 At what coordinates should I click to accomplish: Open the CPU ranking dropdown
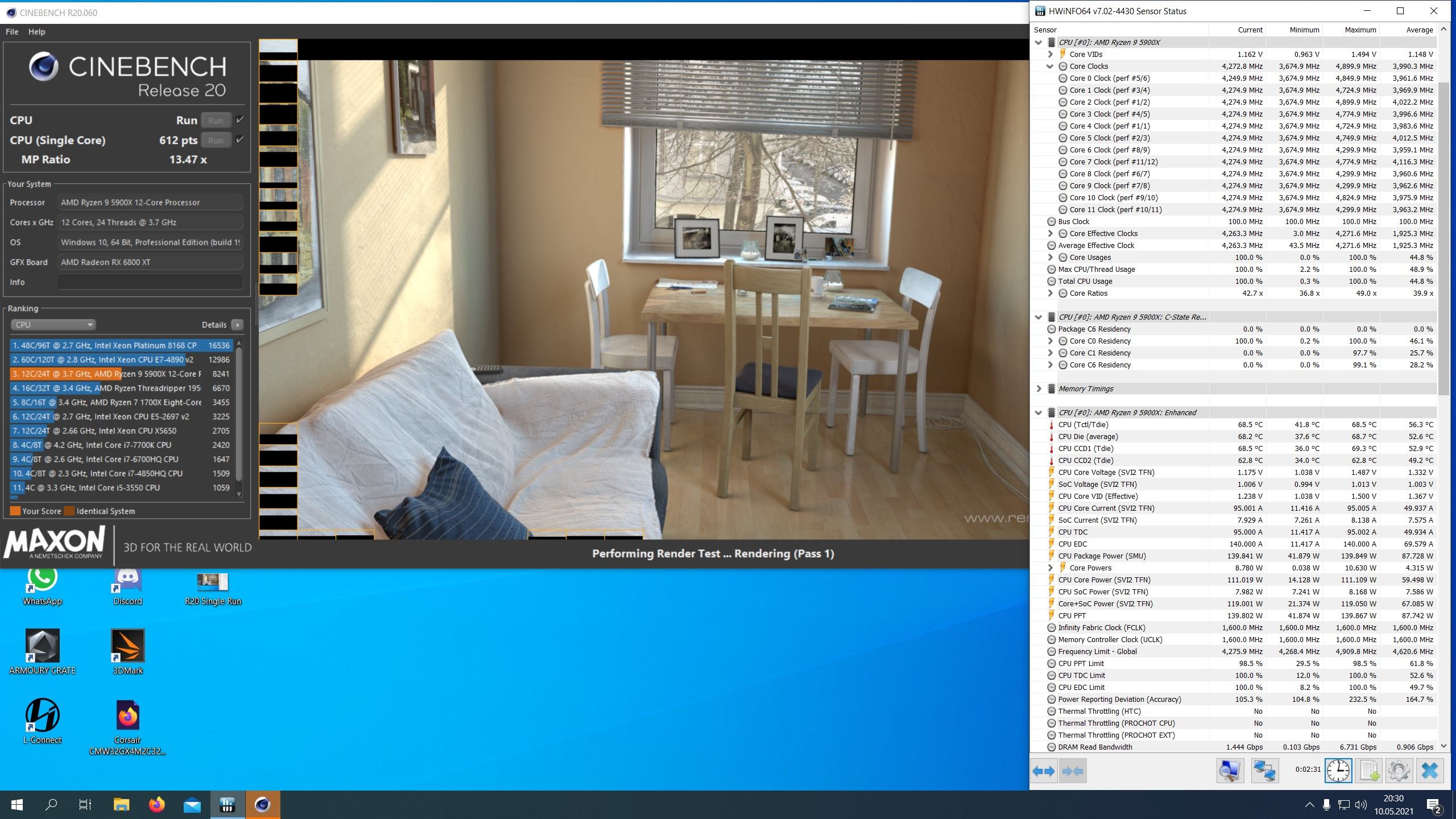[x=53, y=325]
